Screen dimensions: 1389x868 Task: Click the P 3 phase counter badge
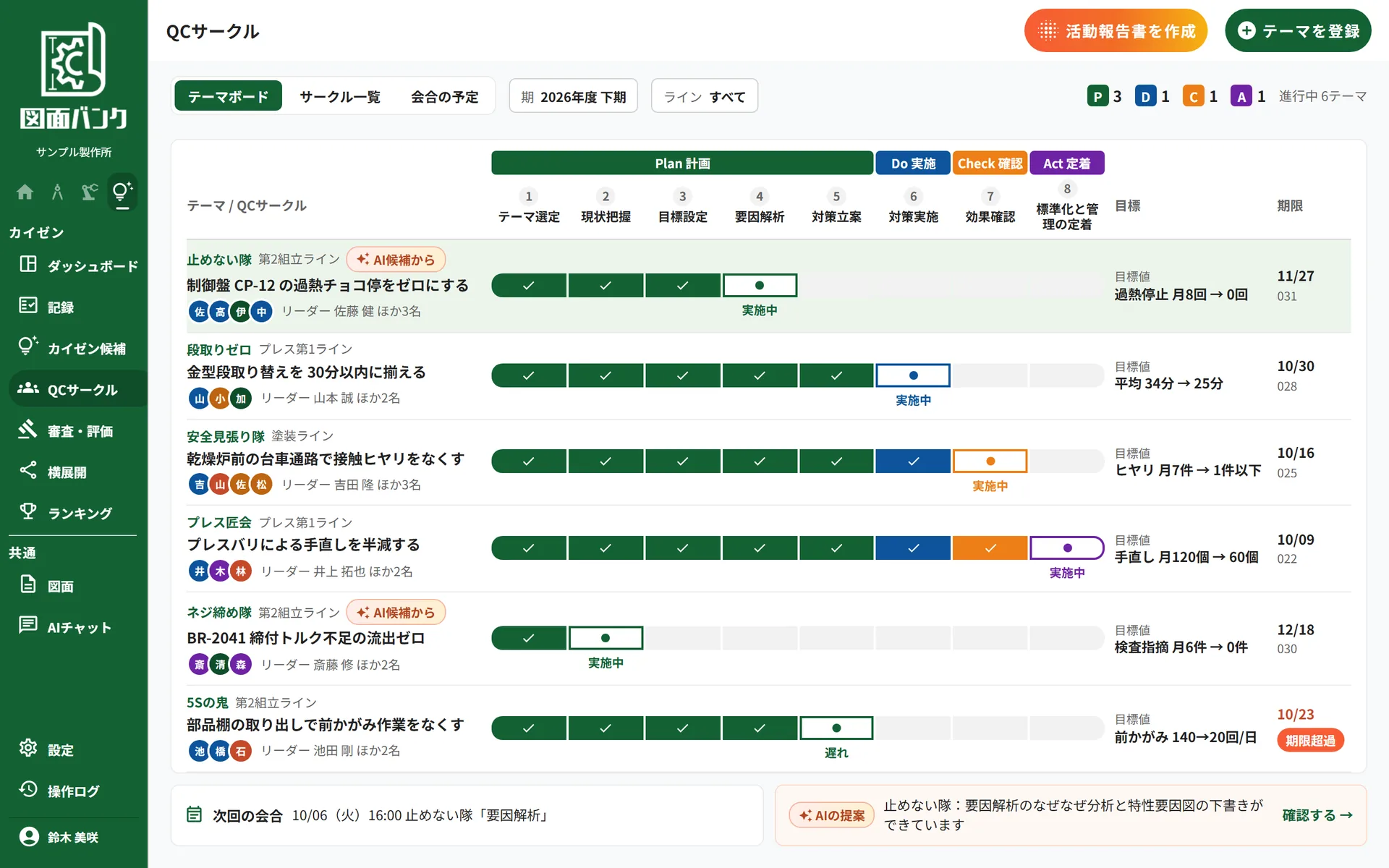(1105, 96)
